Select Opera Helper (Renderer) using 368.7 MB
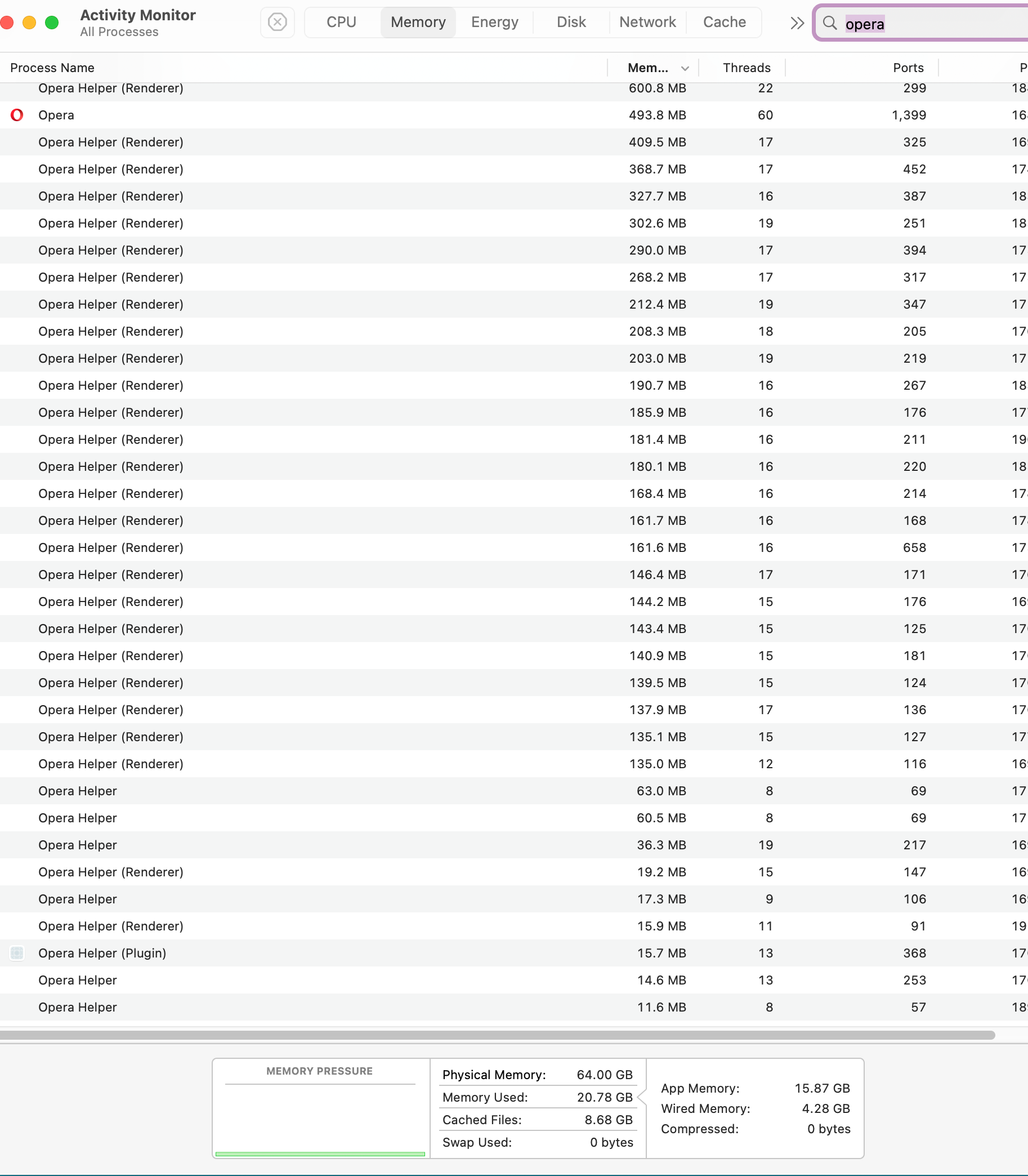Screen dimensions: 1028x1176 (514, 170)
